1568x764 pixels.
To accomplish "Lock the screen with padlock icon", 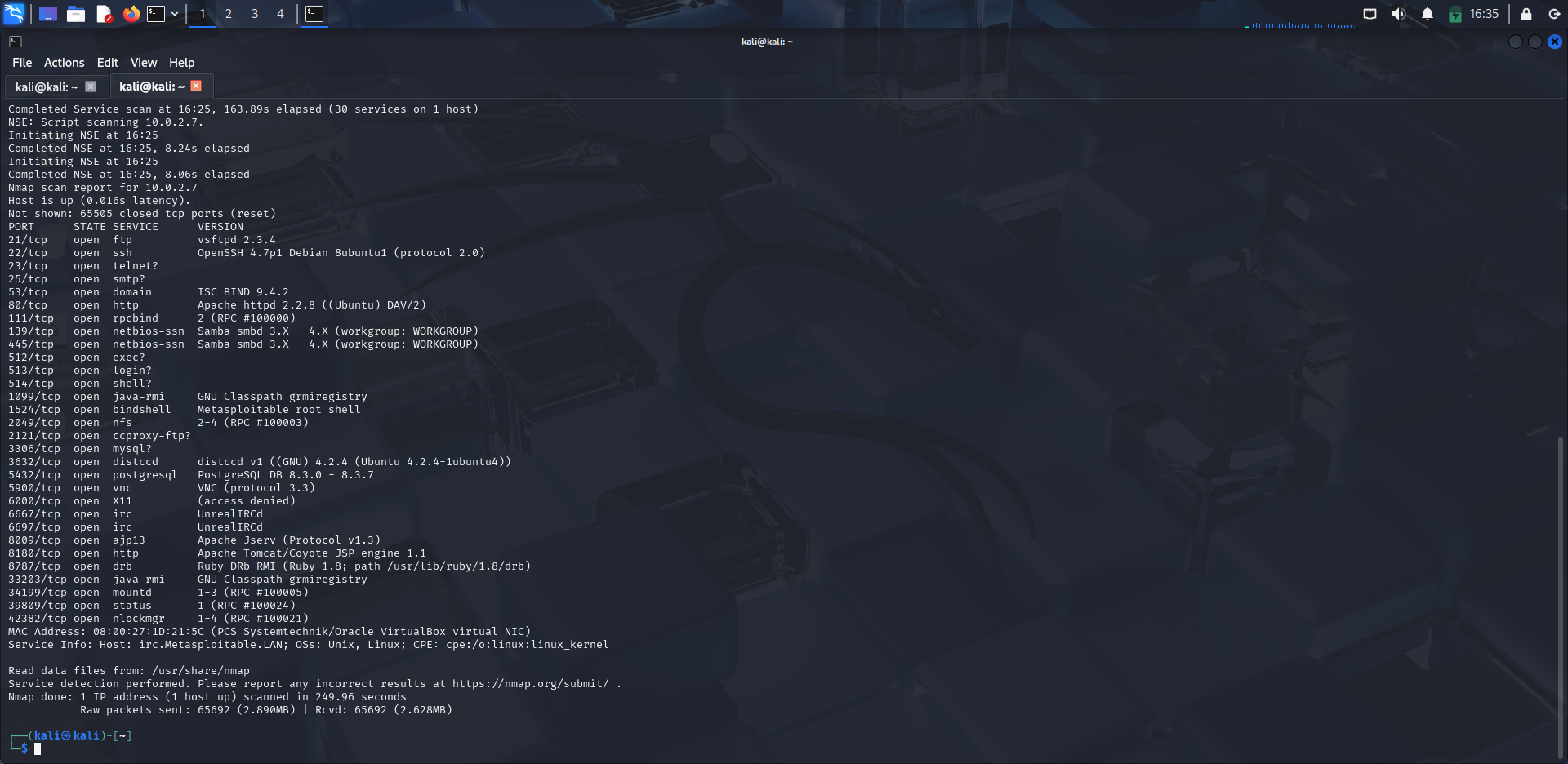I will pyautogui.click(x=1526, y=14).
